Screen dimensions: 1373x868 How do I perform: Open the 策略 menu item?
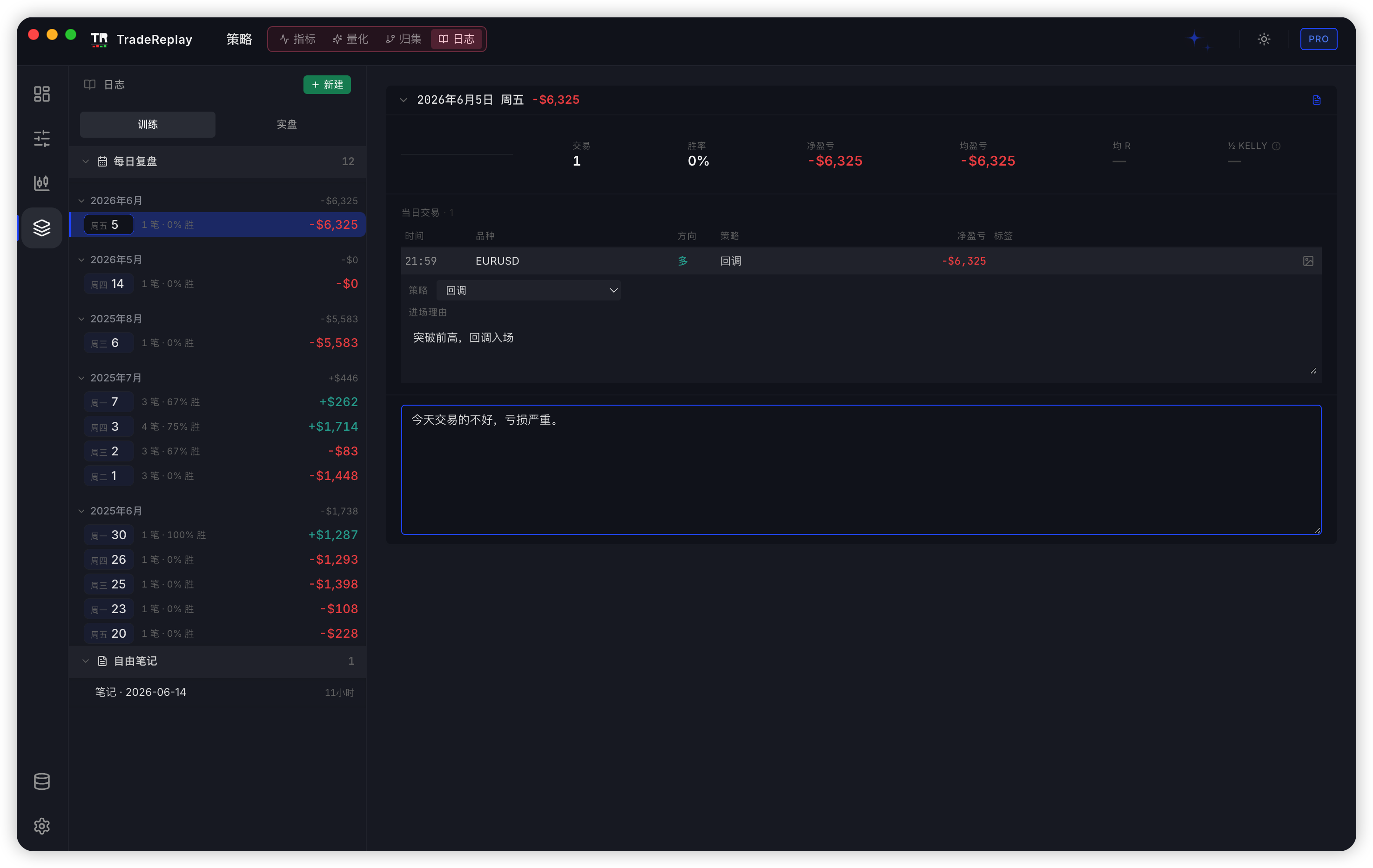pos(239,40)
